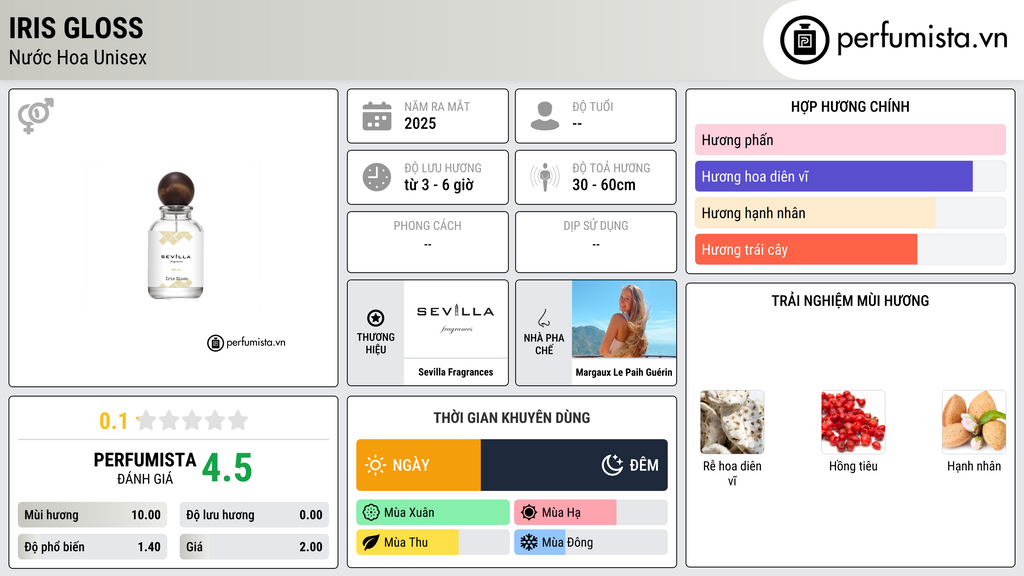The height and width of the screenshot is (576, 1024).
Task: Click the leaf icon beside Mùa Thu
Action: pos(371,542)
